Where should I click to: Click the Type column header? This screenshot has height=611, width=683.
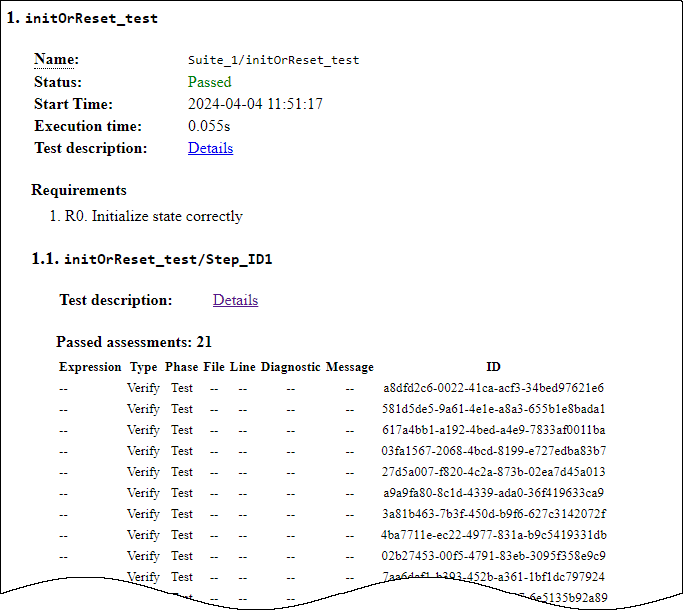(143, 367)
